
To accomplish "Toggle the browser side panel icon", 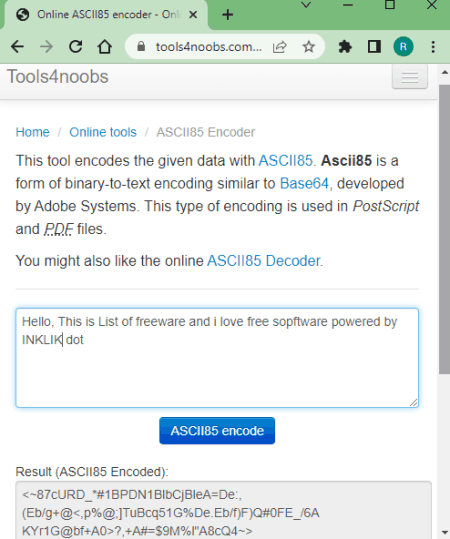I will click(374, 47).
